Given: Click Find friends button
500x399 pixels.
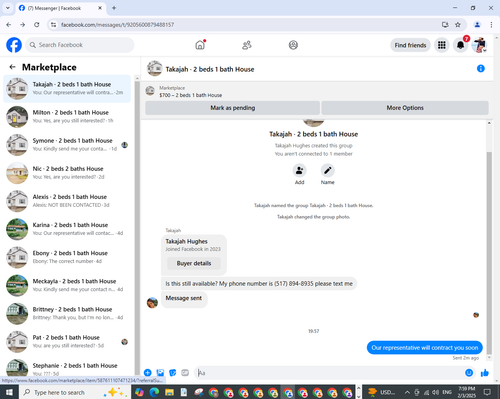Looking at the screenshot, I should (x=410, y=45).
